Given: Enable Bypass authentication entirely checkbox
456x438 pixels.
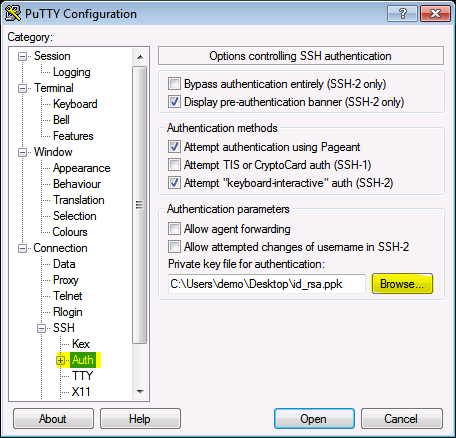Looking at the screenshot, I should pos(174,83).
